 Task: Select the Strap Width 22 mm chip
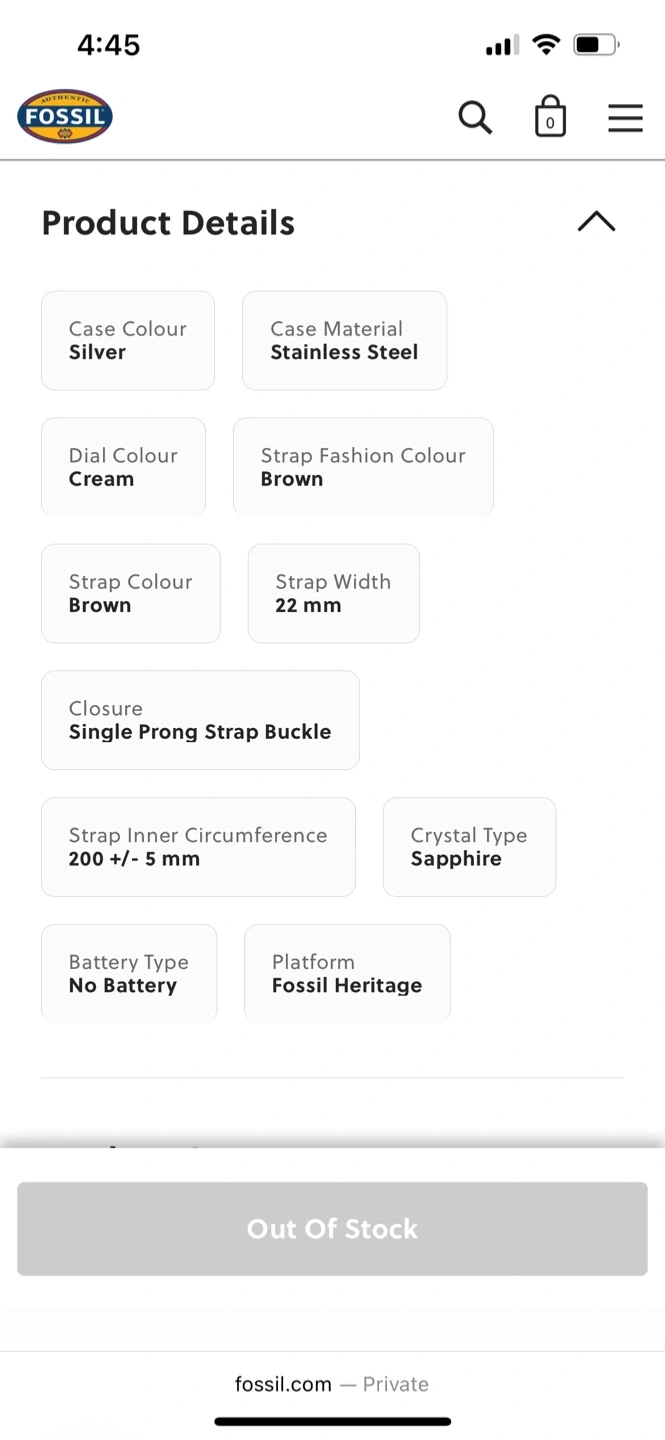click(x=333, y=593)
